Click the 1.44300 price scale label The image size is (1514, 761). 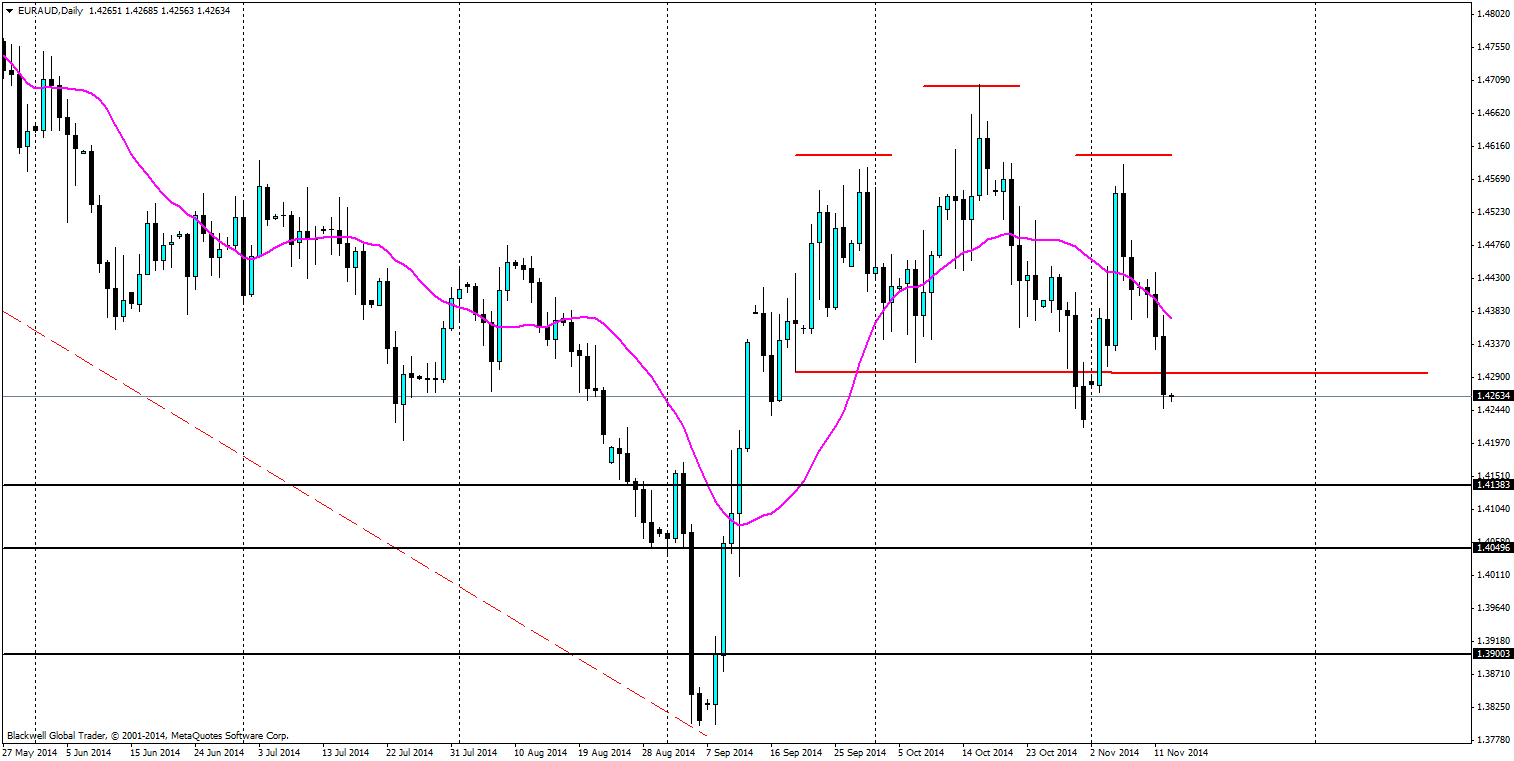point(1492,278)
